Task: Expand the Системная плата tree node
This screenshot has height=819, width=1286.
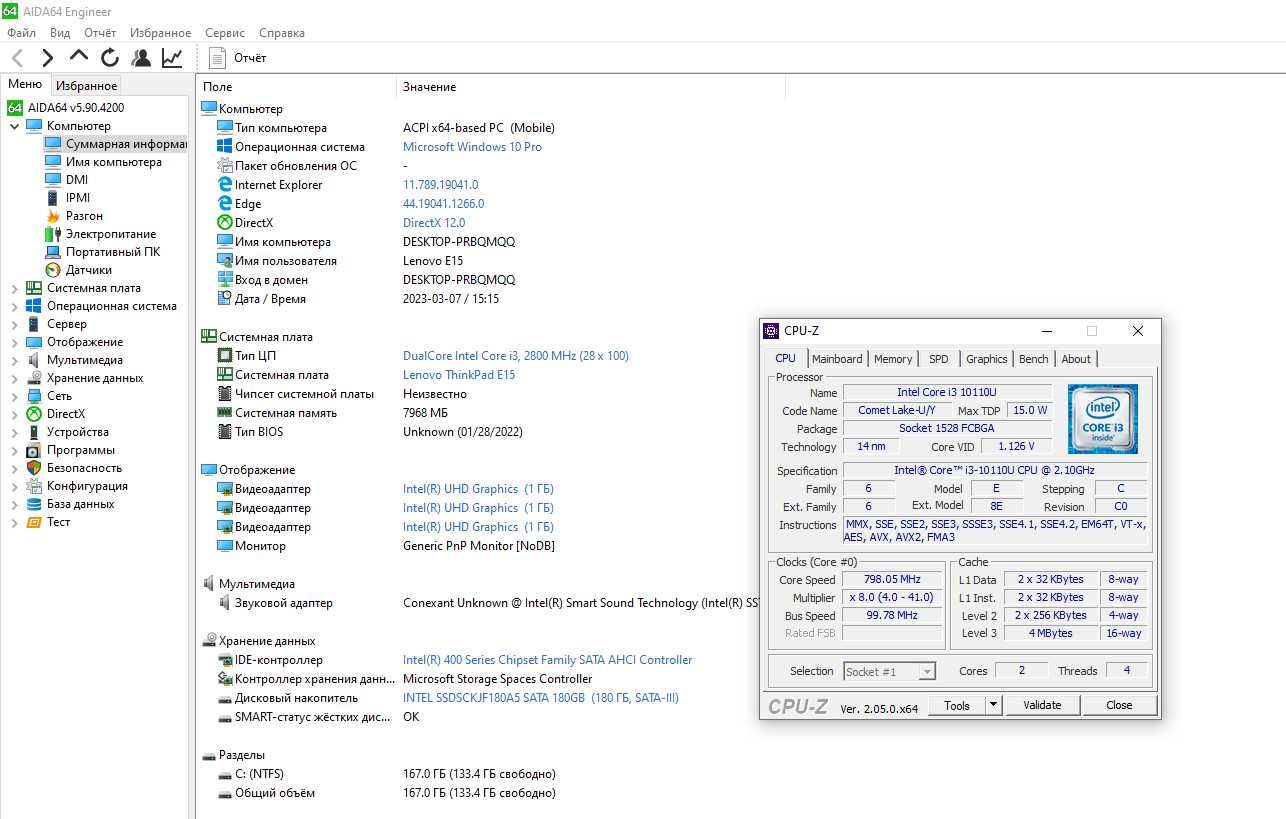Action: [14, 288]
